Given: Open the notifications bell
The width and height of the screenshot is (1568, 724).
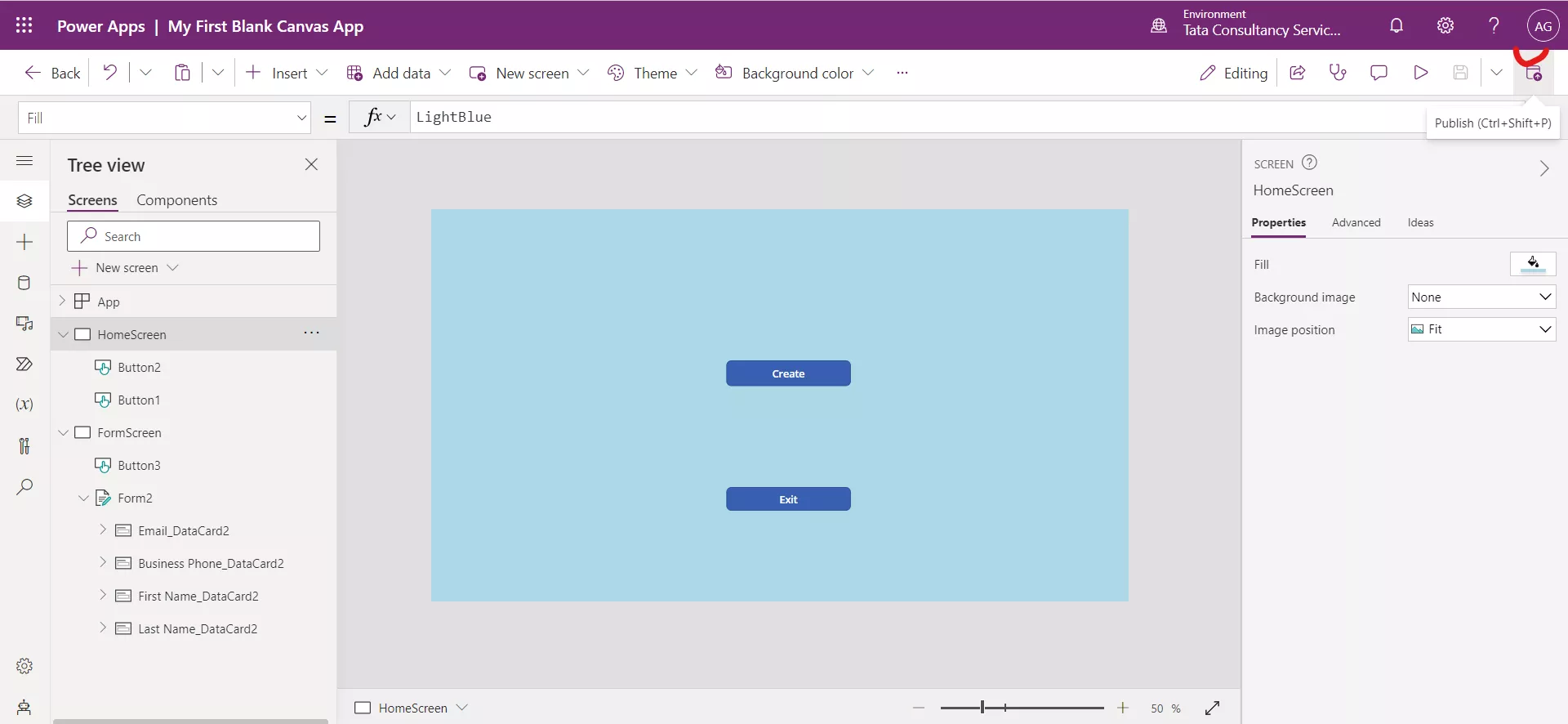Looking at the screenshot, I should click(1396, 25).
